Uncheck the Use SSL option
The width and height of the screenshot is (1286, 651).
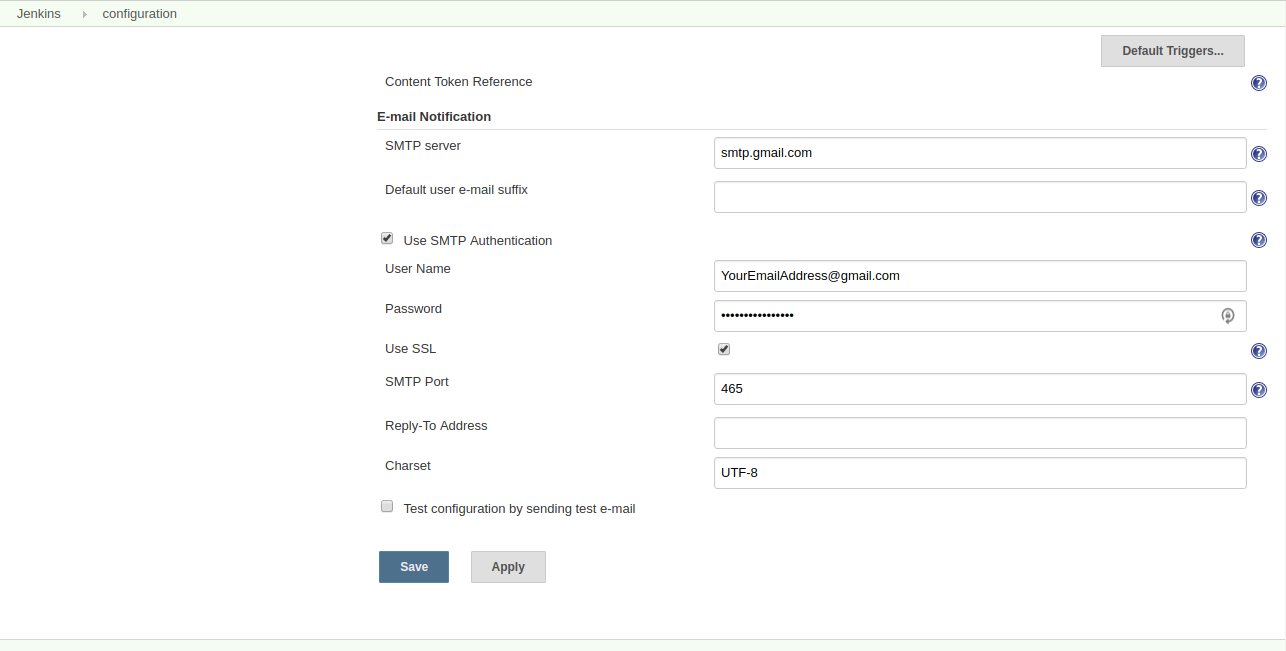coord(724,349)
